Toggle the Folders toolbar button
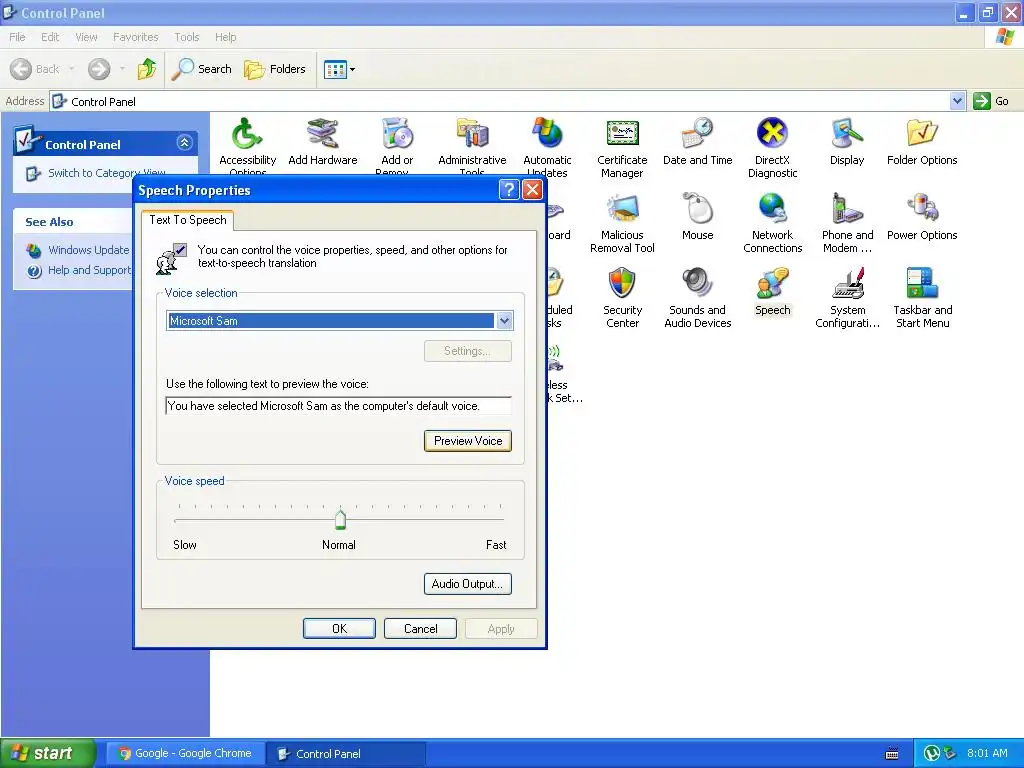The height and width of the screenshot is (768, 1024). click(274, 69)
